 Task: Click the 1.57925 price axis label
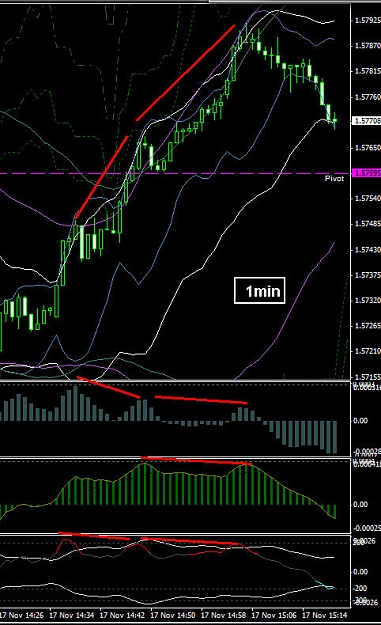tap(367, 20)
